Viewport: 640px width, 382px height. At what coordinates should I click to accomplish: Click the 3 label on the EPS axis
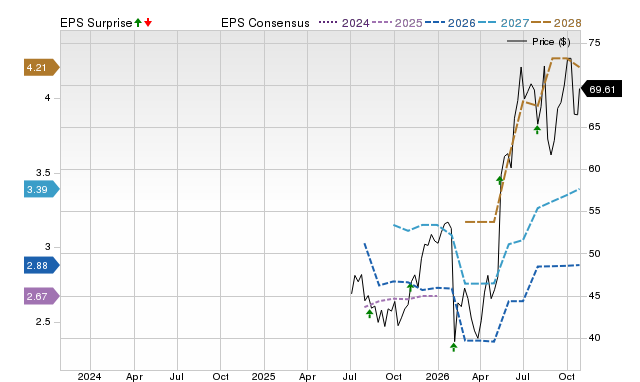[48, 247]
